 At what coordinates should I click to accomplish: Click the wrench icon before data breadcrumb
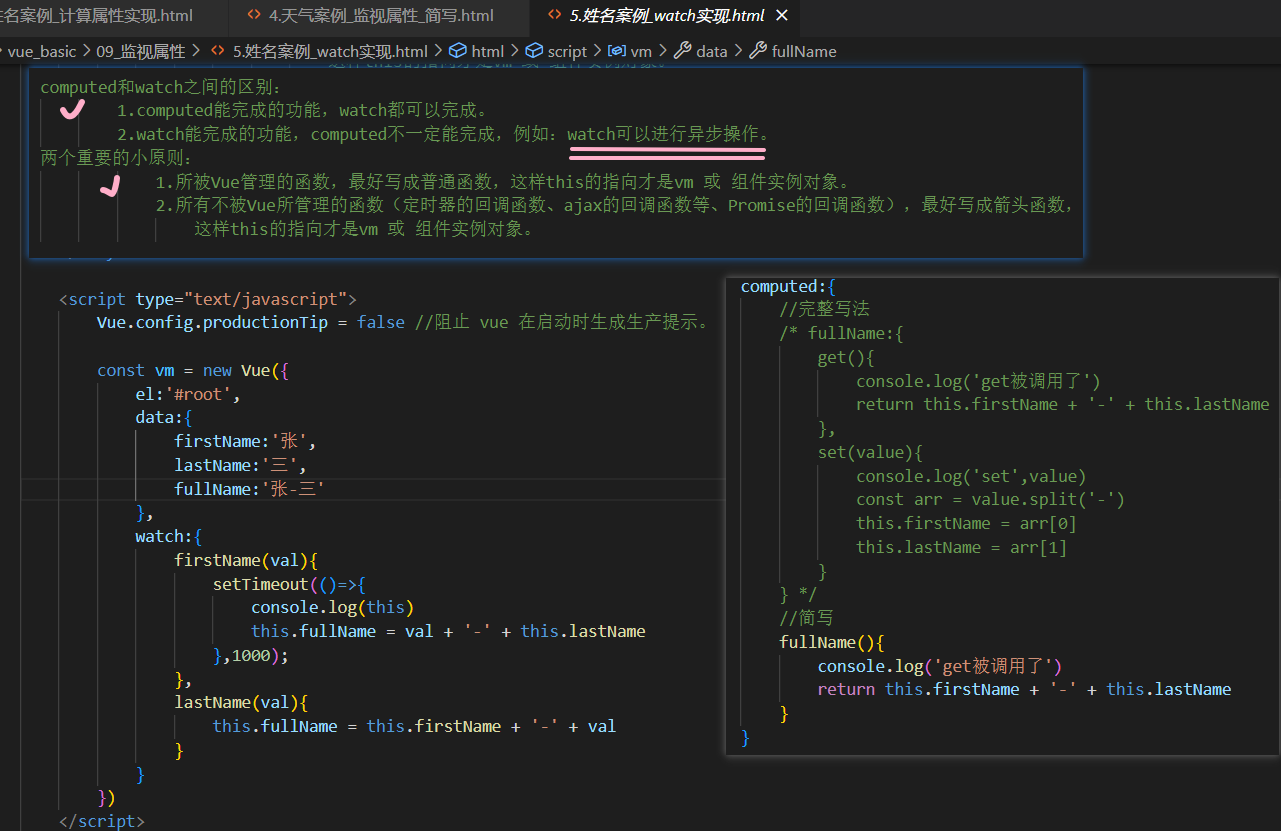pos(683,51)
